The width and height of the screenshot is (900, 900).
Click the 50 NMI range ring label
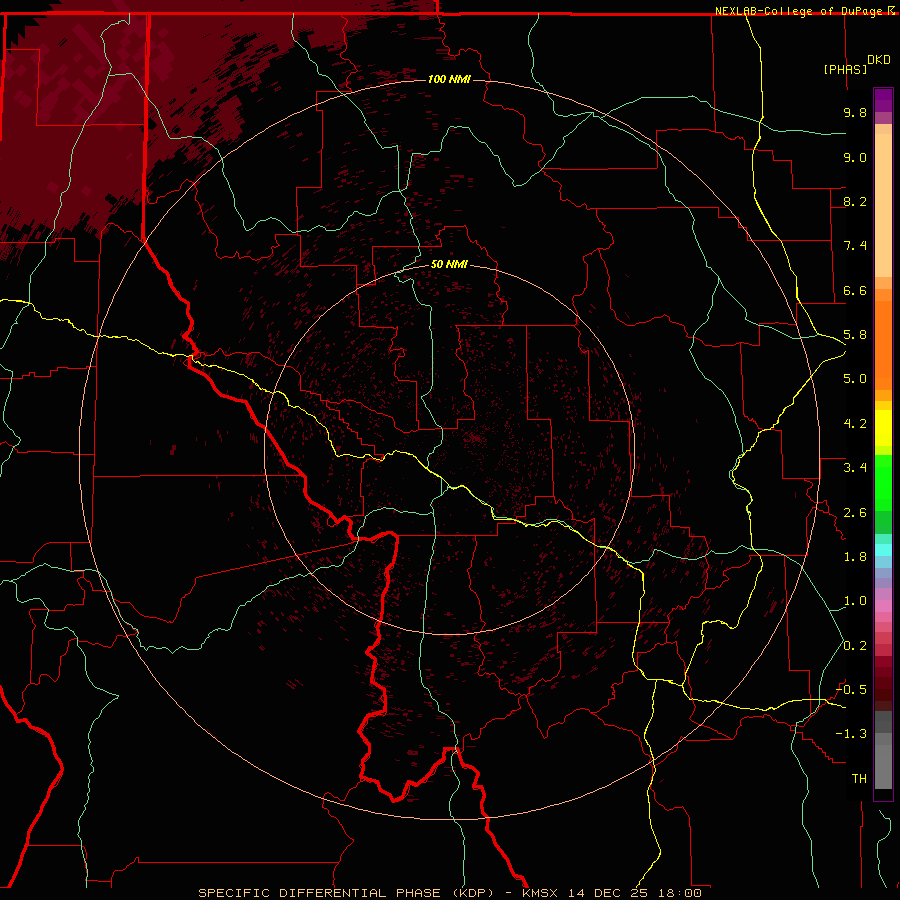[x=449, y=264]
